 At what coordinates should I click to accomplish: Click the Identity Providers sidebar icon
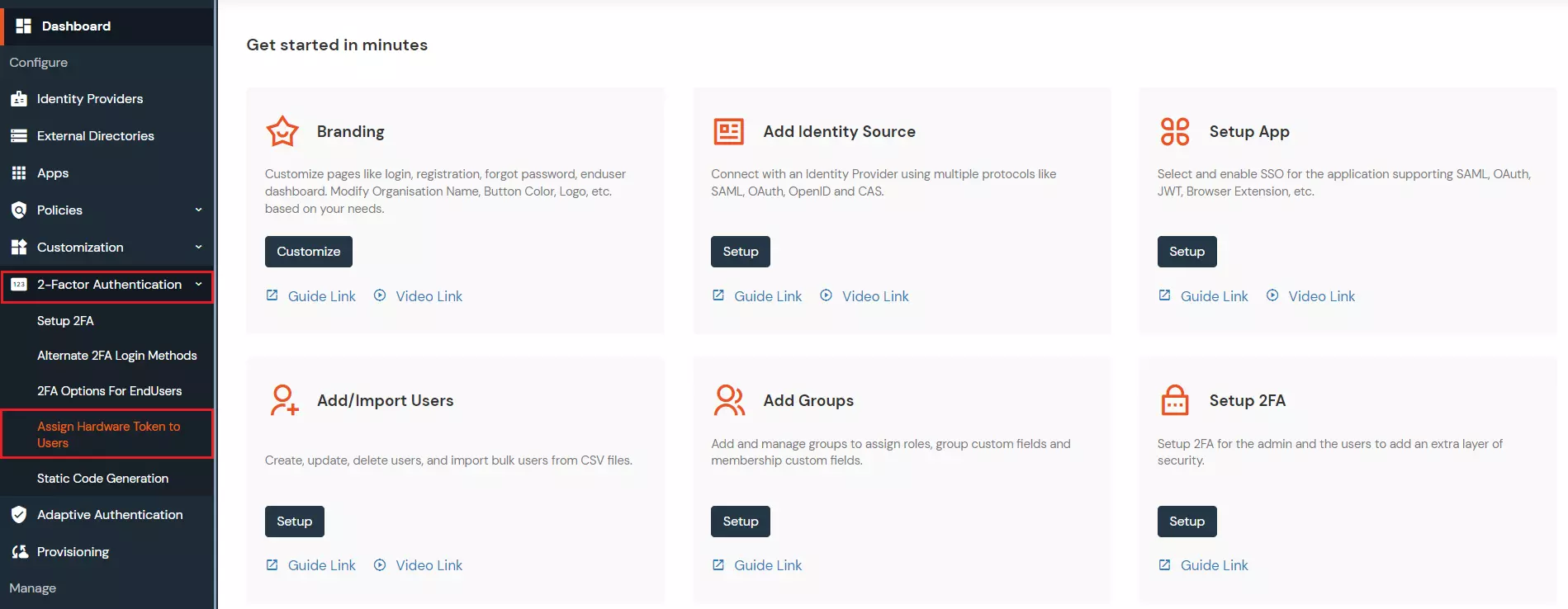19,99
